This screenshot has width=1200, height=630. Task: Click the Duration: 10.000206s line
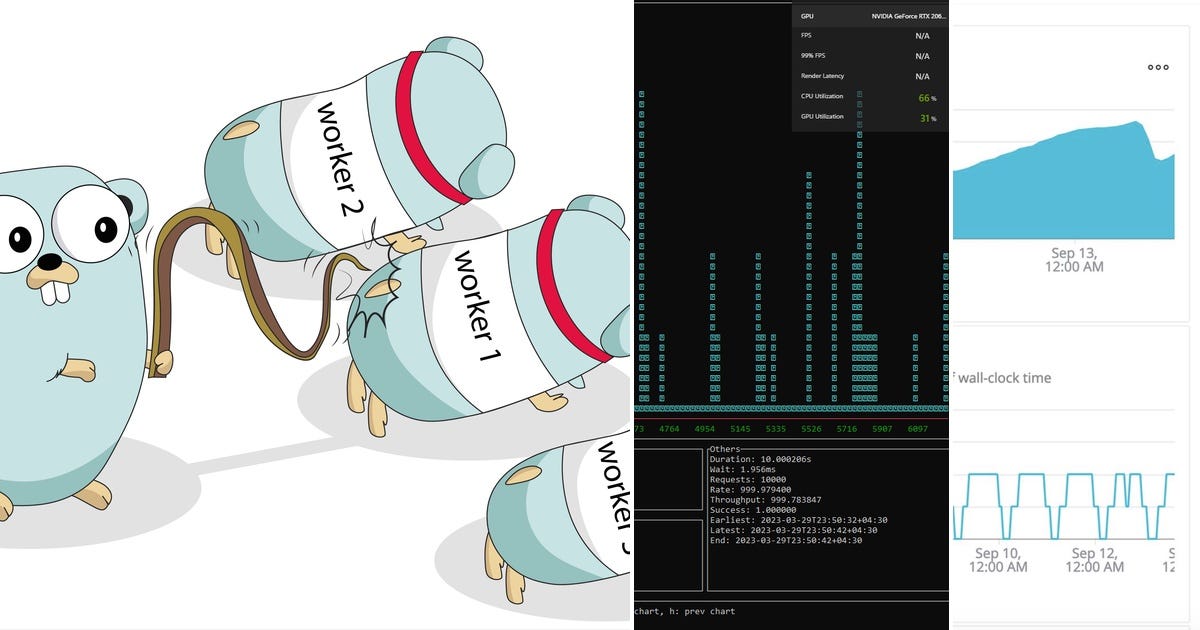pos(761,460)
